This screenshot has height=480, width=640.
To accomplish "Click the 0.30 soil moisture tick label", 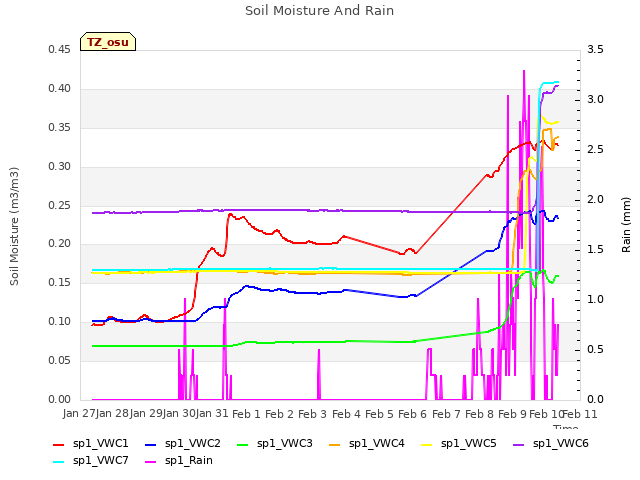I will tap(60, 166).
